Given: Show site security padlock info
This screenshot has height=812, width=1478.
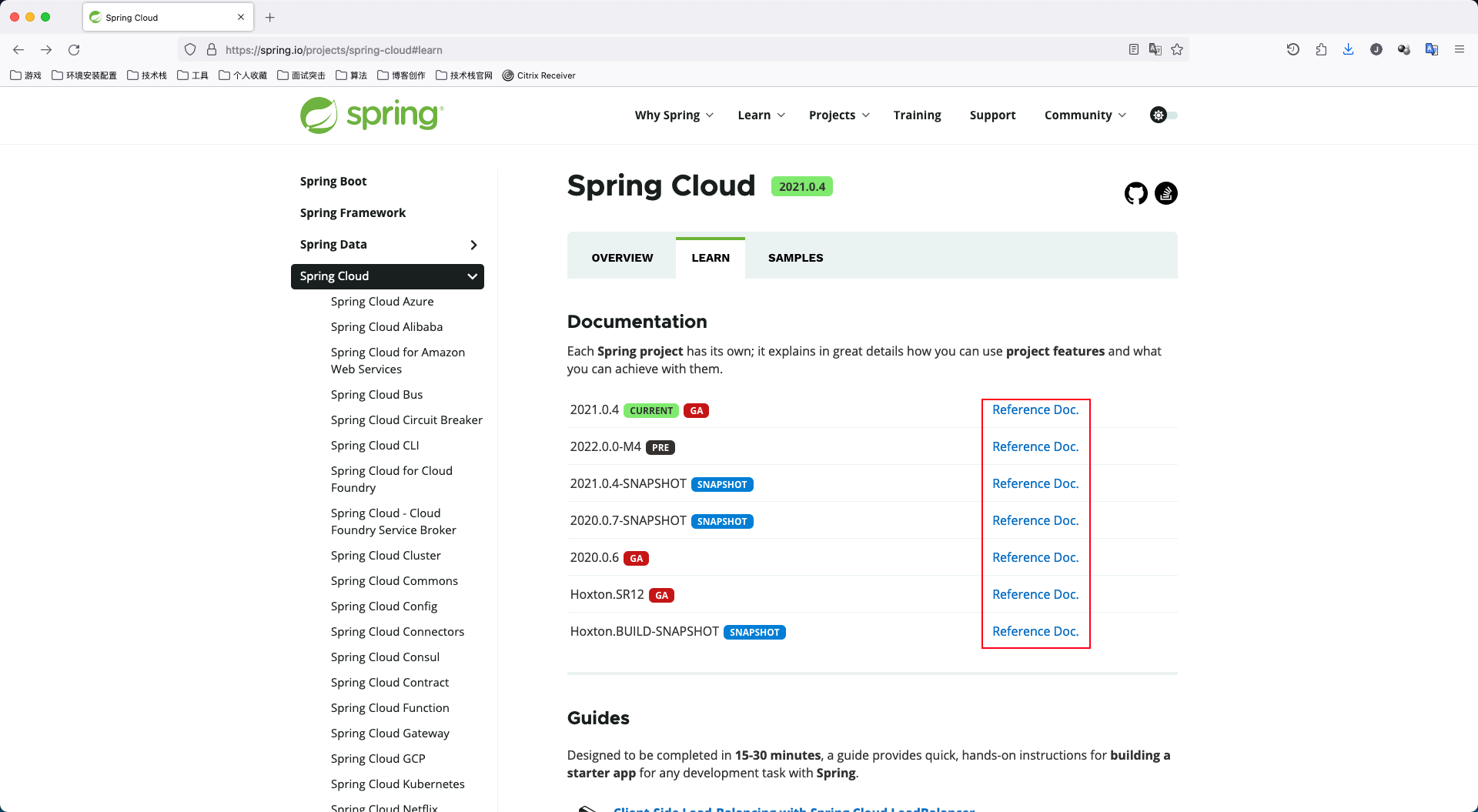Looking at the screenshot, I should [x=212, y=50].
